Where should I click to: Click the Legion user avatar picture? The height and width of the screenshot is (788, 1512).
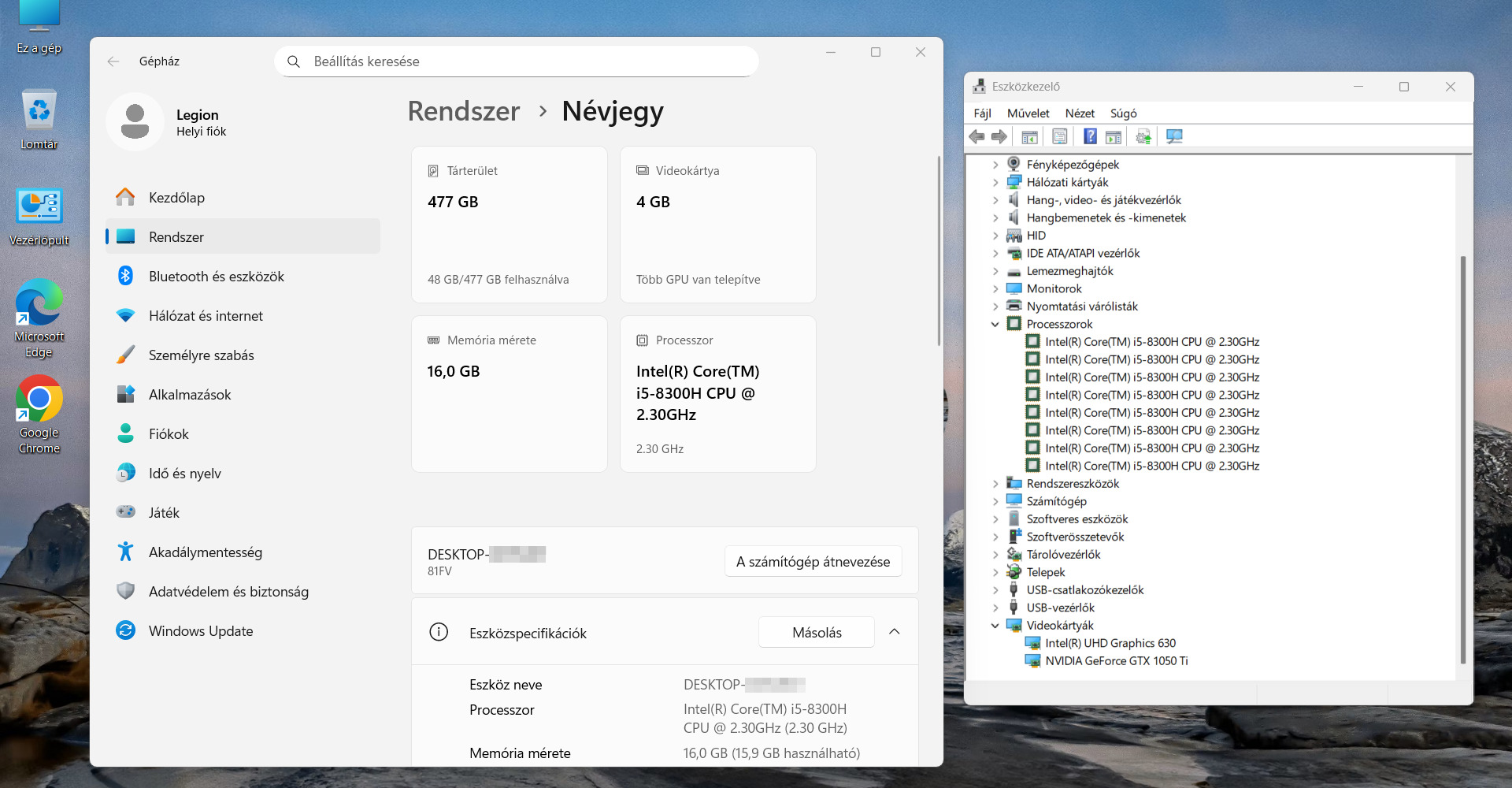[135, 122]
